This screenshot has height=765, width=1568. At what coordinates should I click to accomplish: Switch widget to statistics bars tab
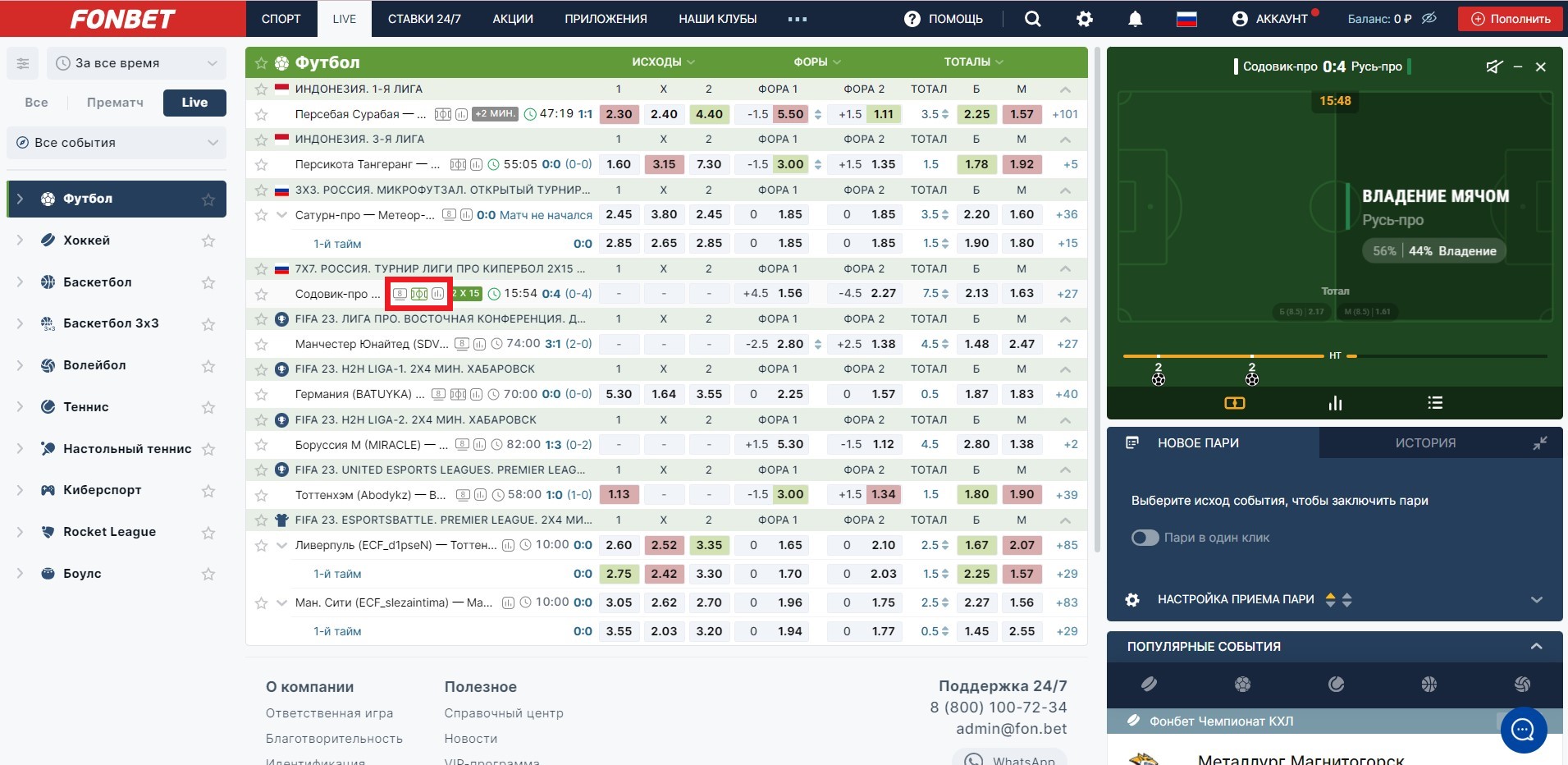(x=1335, y=403)
